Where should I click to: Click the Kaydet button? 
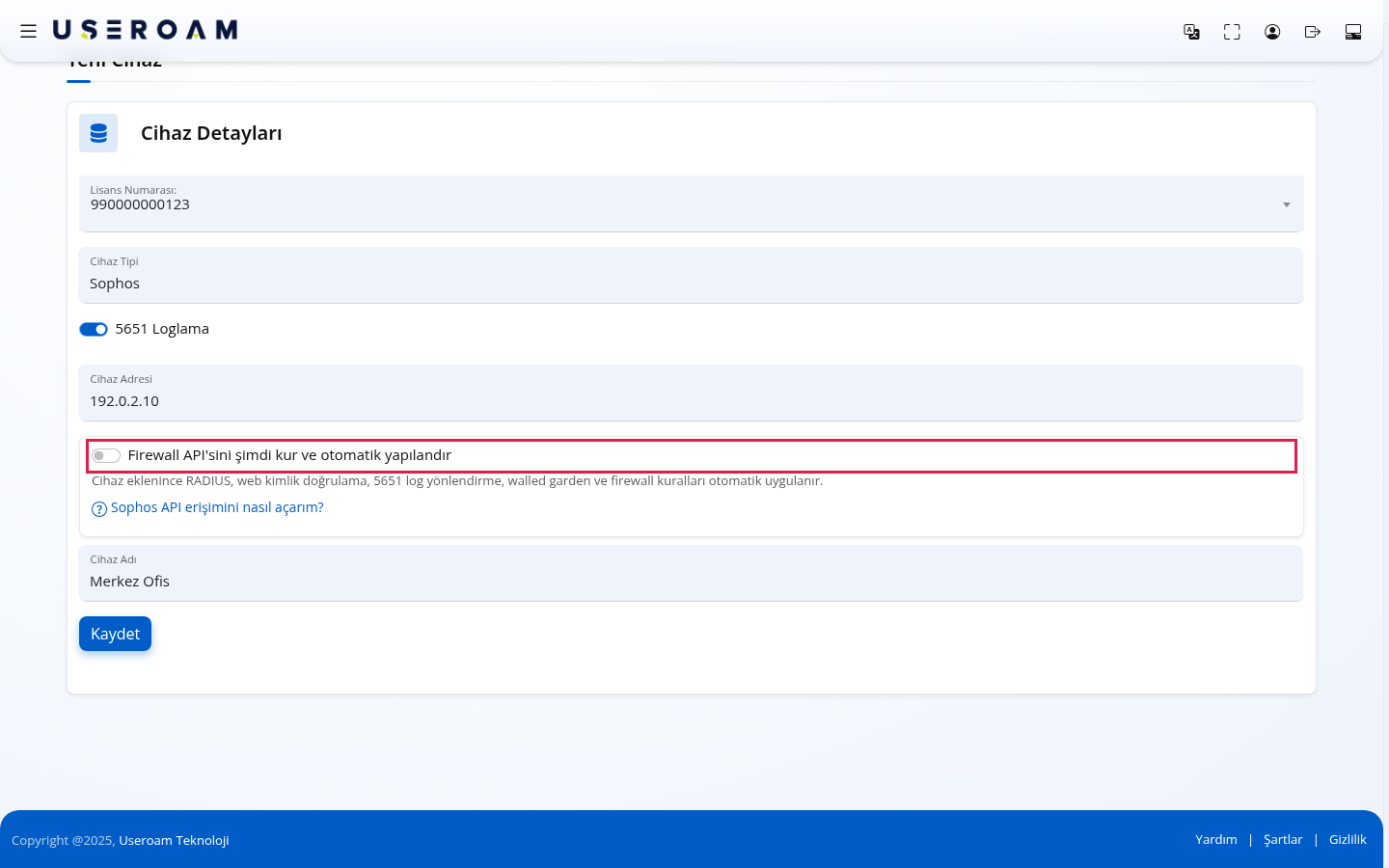(115, 634)
